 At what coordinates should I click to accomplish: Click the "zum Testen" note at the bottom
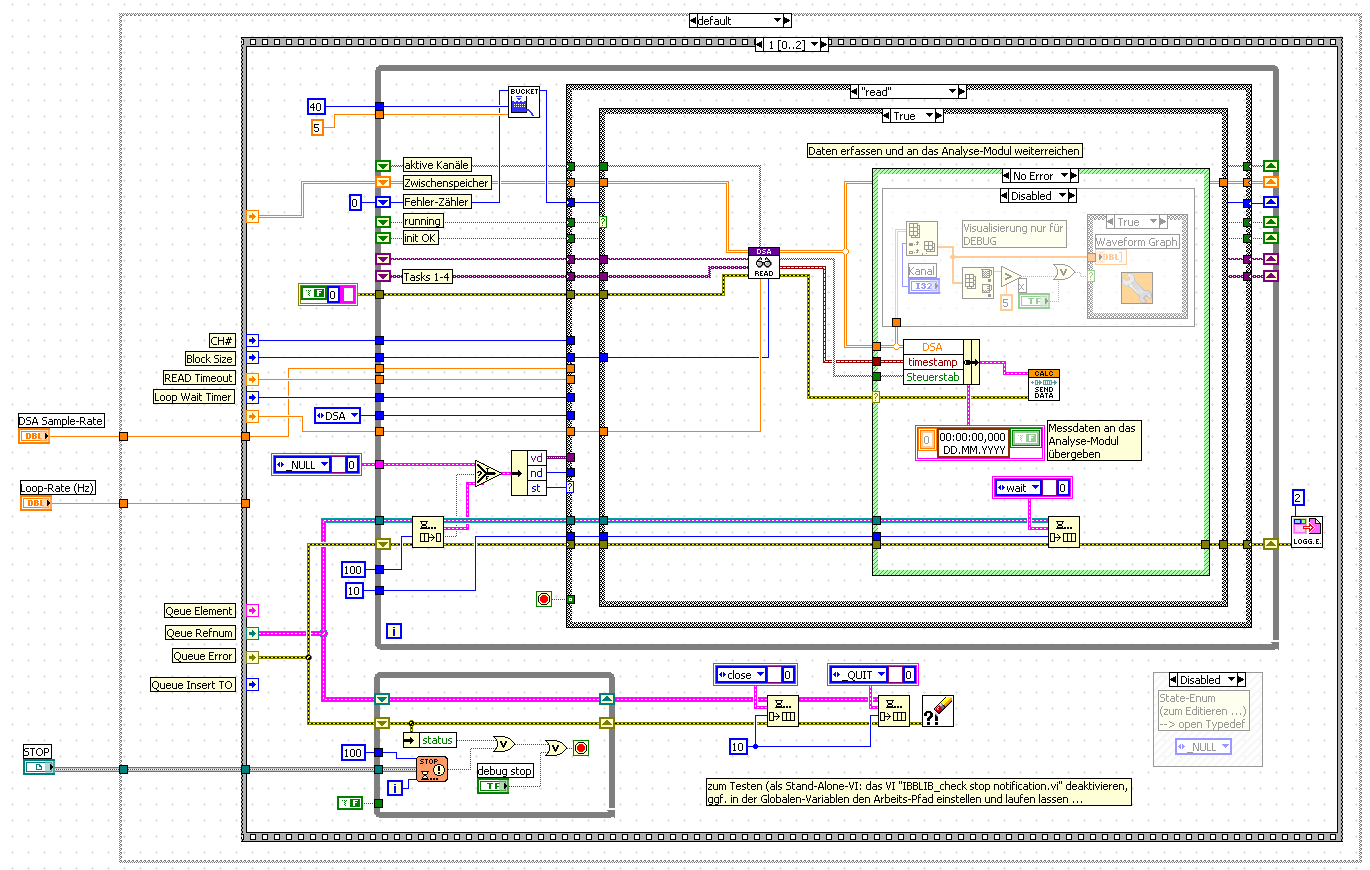pos(919,792)
